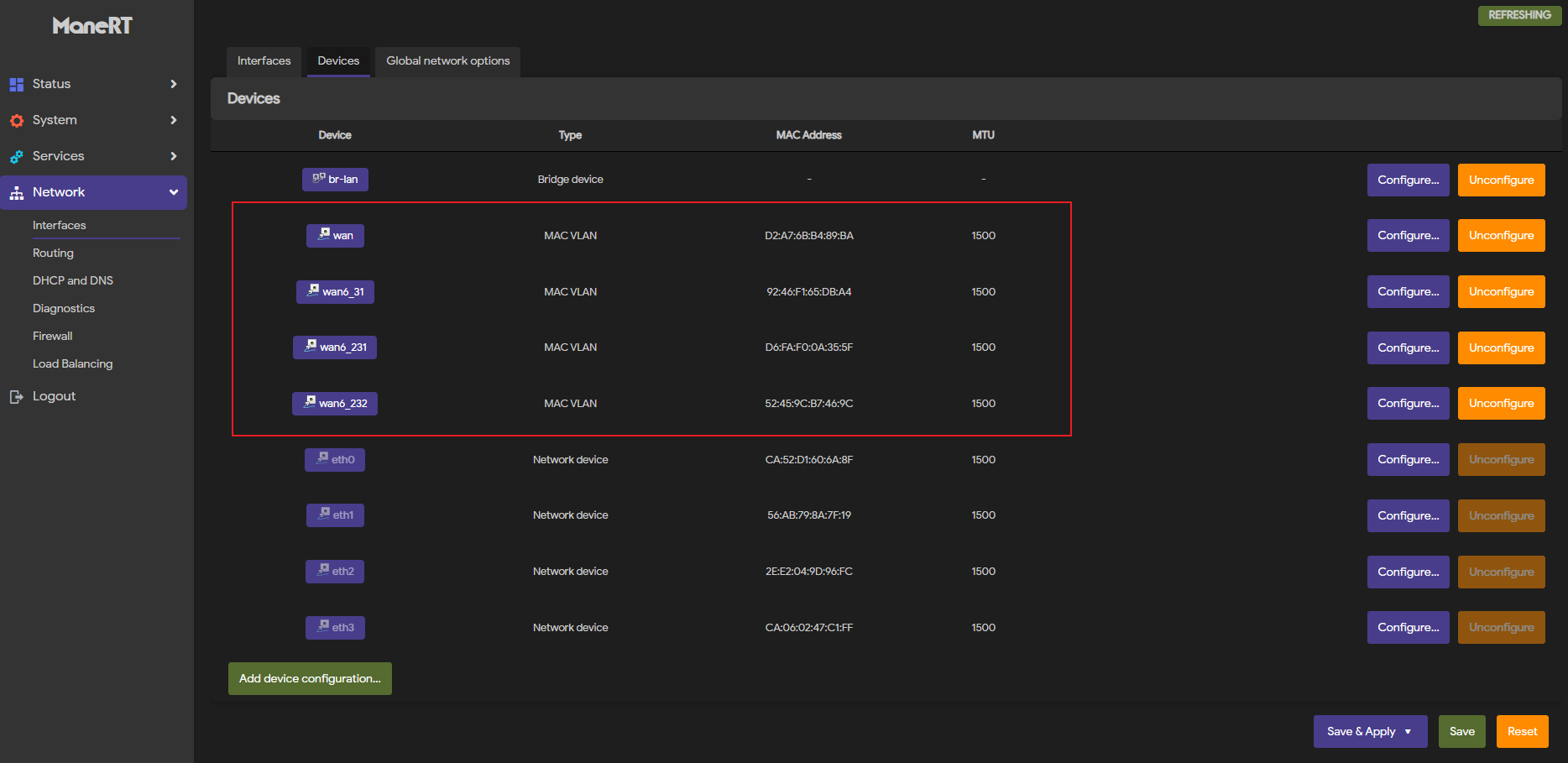Click the br-lan bridge device badge
The height and width of the screenshot is (763, 1568).
335,179
